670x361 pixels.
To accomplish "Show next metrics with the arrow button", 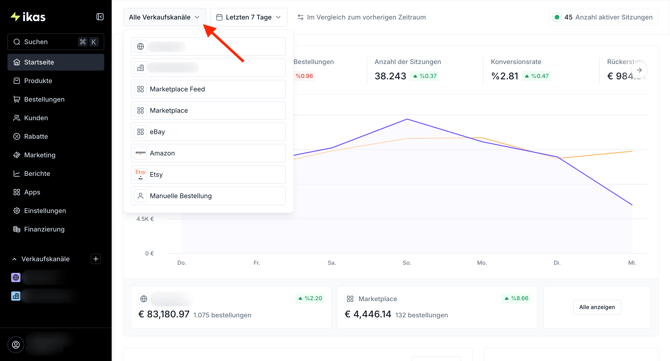I will coord(639,70).
